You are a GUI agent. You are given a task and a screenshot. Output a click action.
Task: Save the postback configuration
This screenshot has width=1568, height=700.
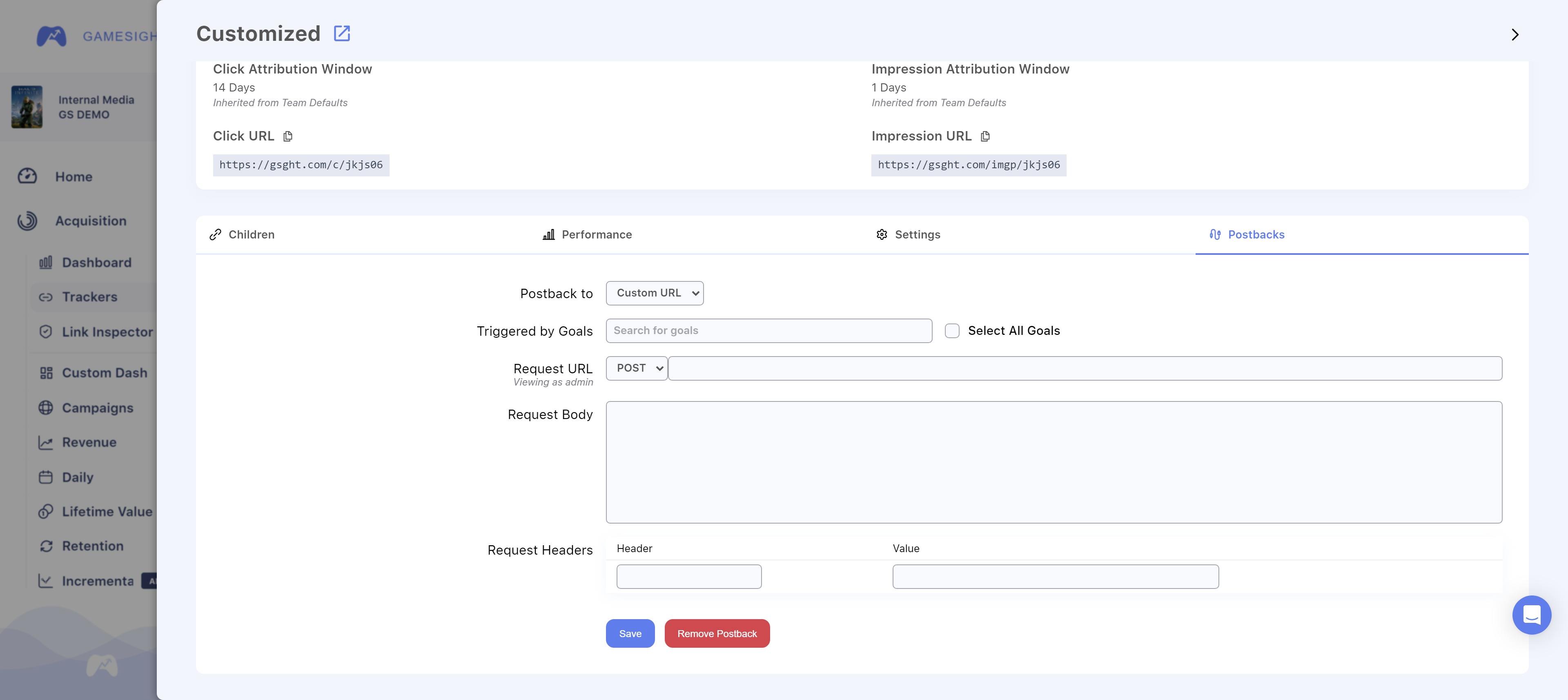point(630,634)
